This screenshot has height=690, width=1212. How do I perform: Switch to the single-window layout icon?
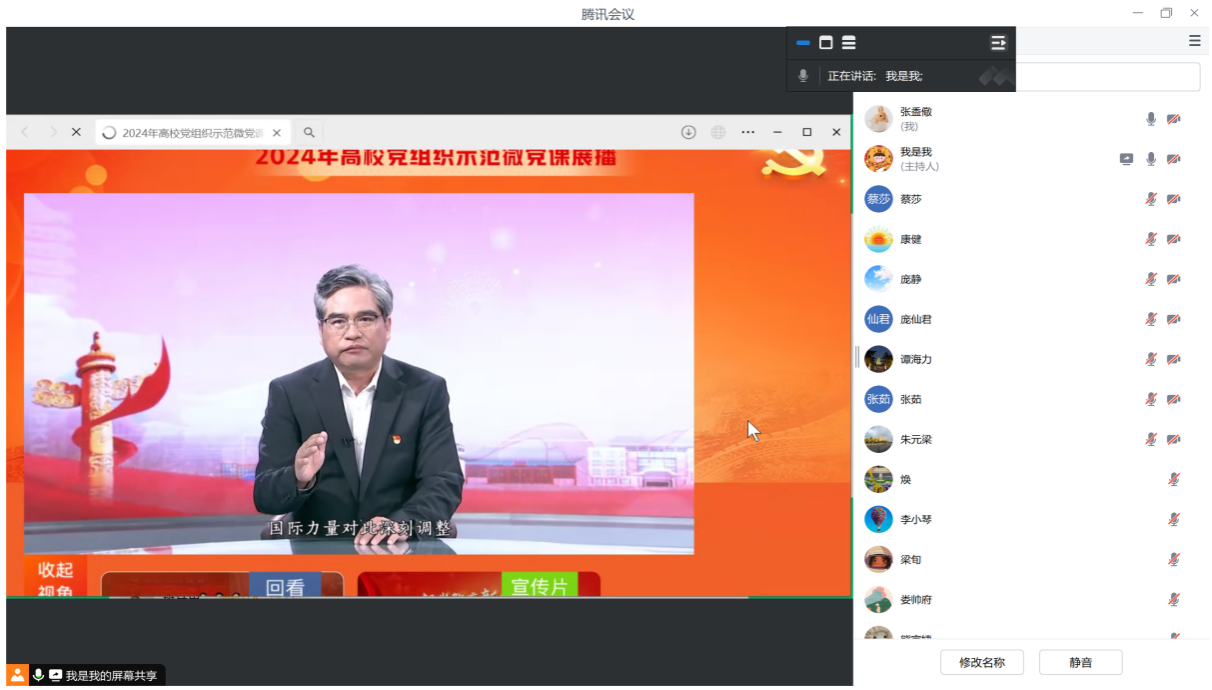(x=826, y=43)
